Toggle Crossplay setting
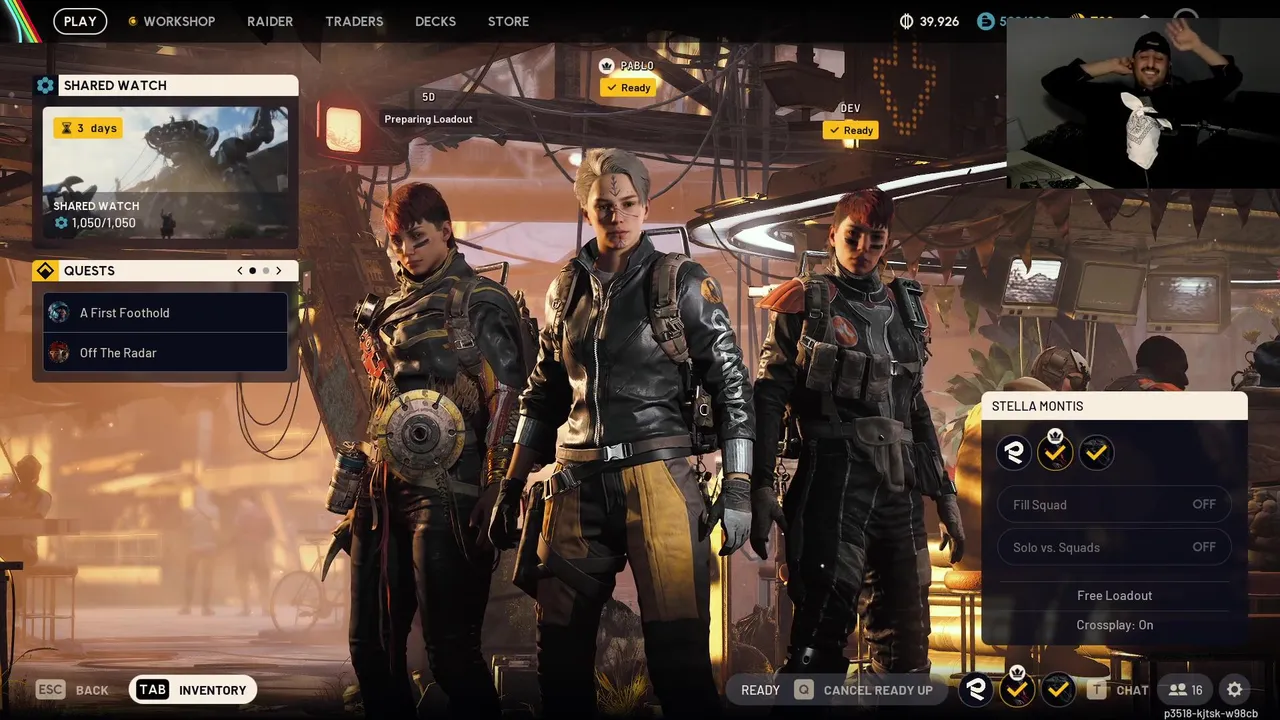The image size is (1280, 720). 1114,625
